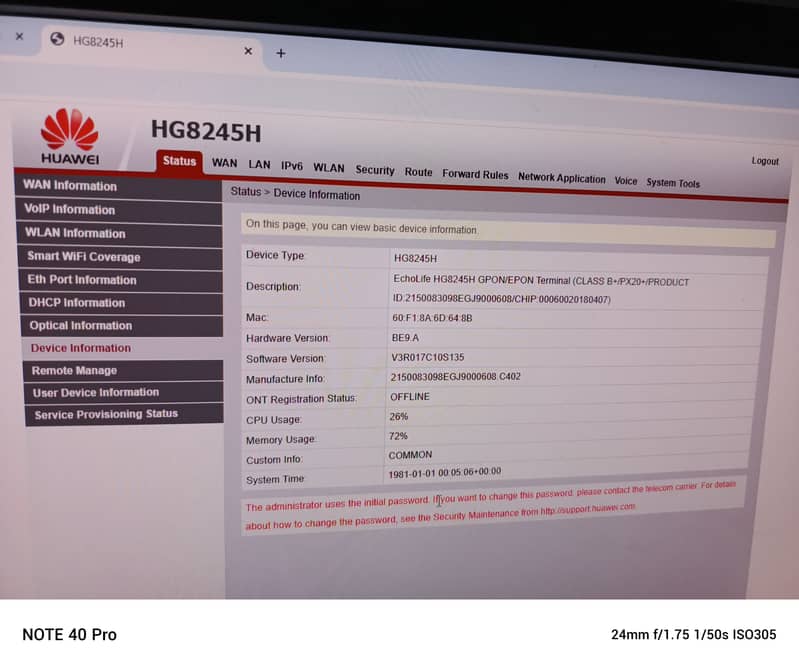
Task: Switch to the Voice tab
Action: coord(626,181)
